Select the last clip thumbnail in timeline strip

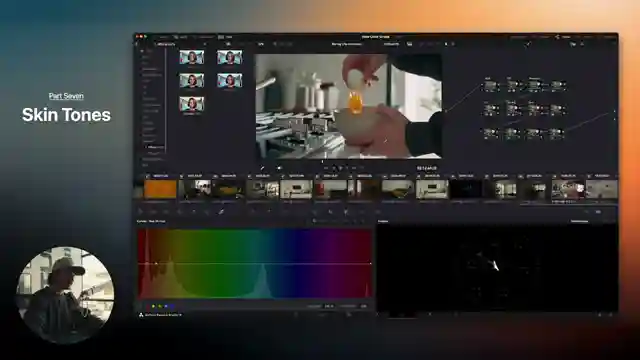(x=602, y=189)
